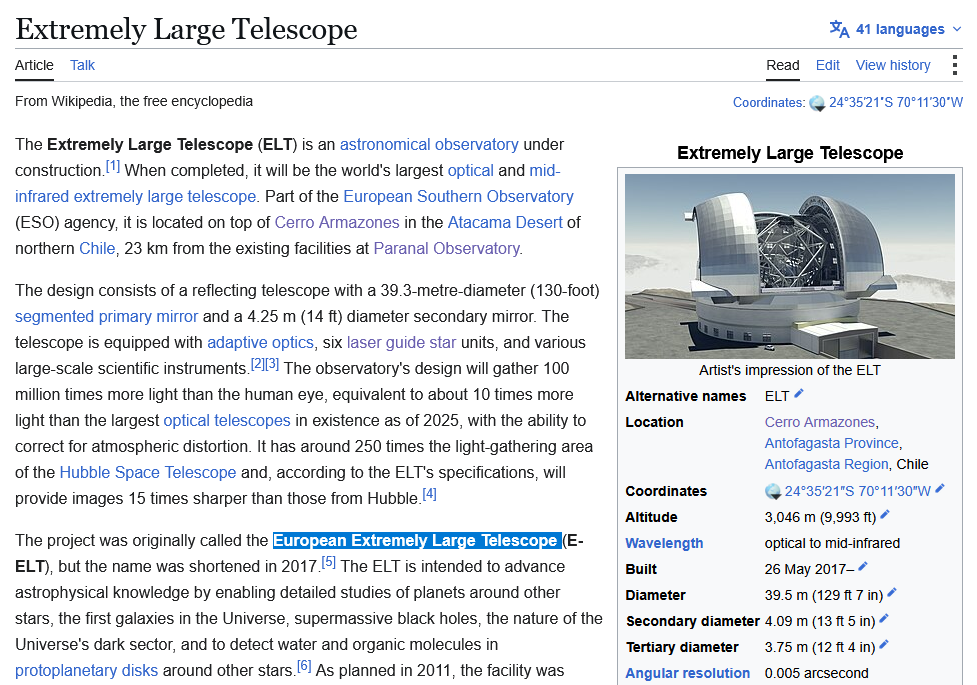This screenshot has width=977, height=685.
Task: Click the value optical to mid-infrared
Action: 832,543
